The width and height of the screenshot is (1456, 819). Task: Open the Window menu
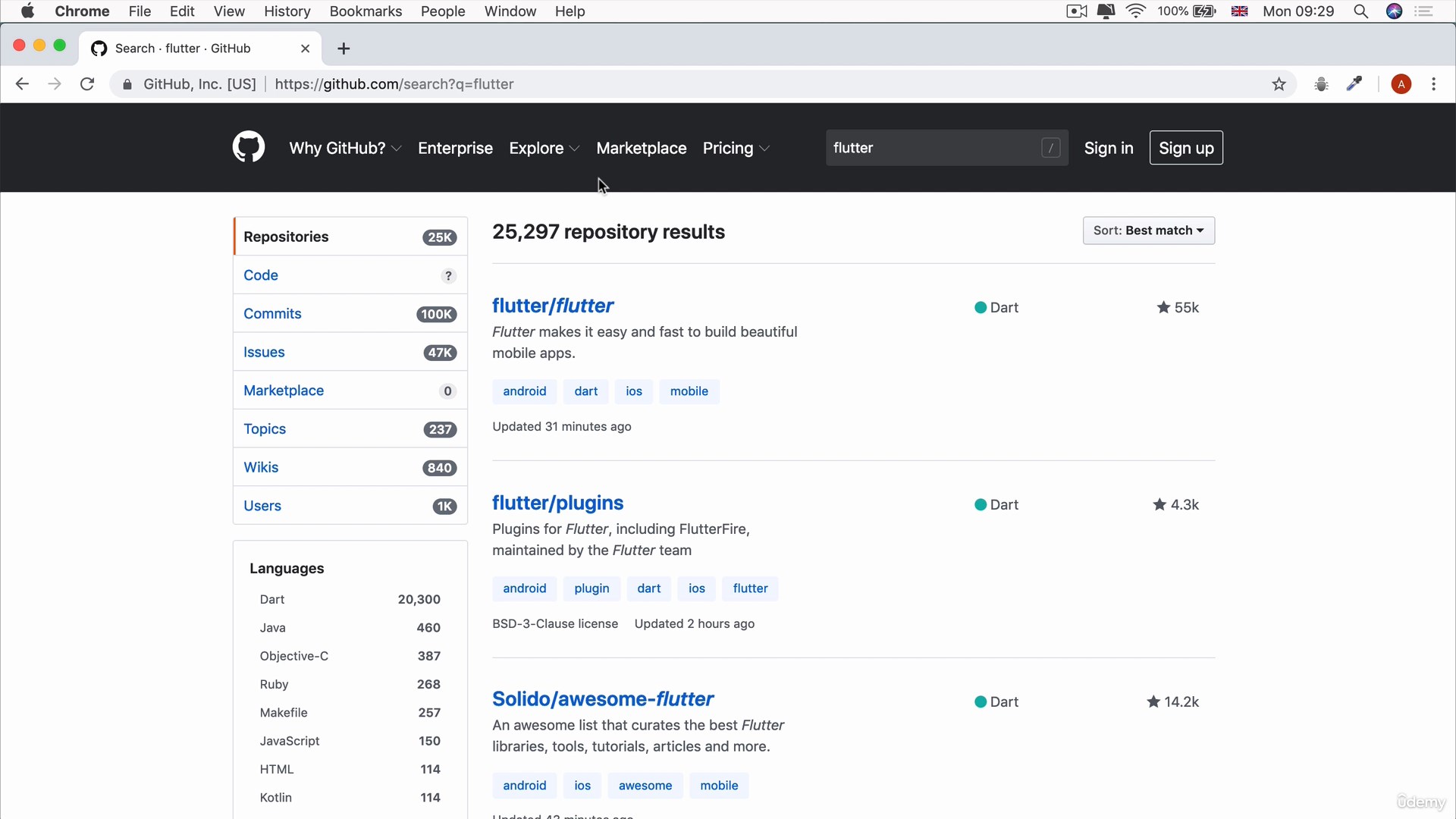pos(510,11)
